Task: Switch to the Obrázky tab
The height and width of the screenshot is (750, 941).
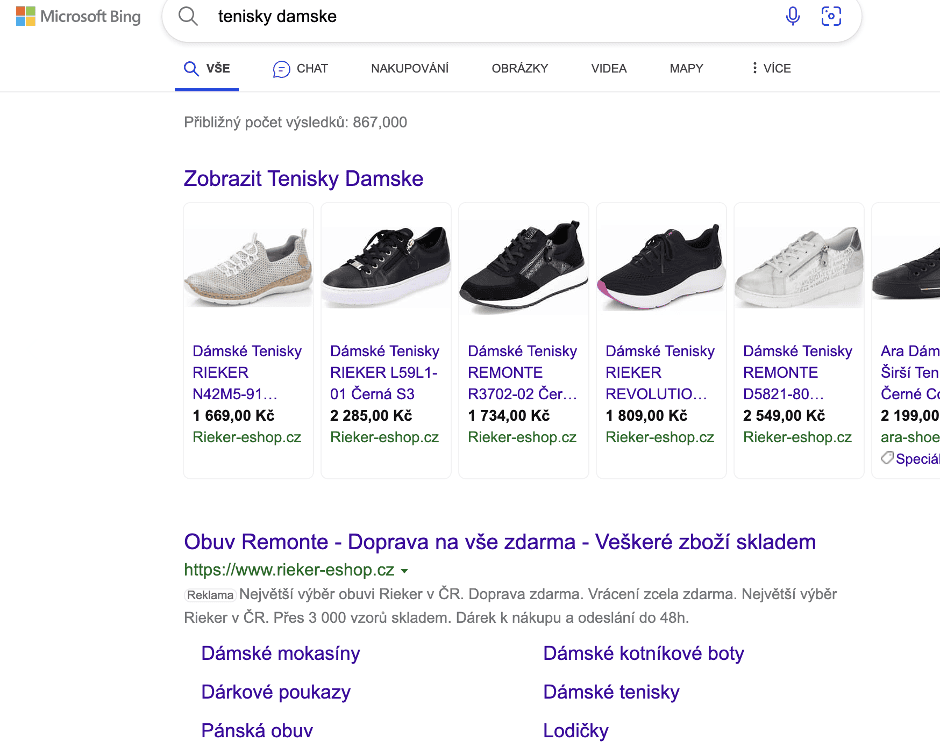Action: coord(519,69)
